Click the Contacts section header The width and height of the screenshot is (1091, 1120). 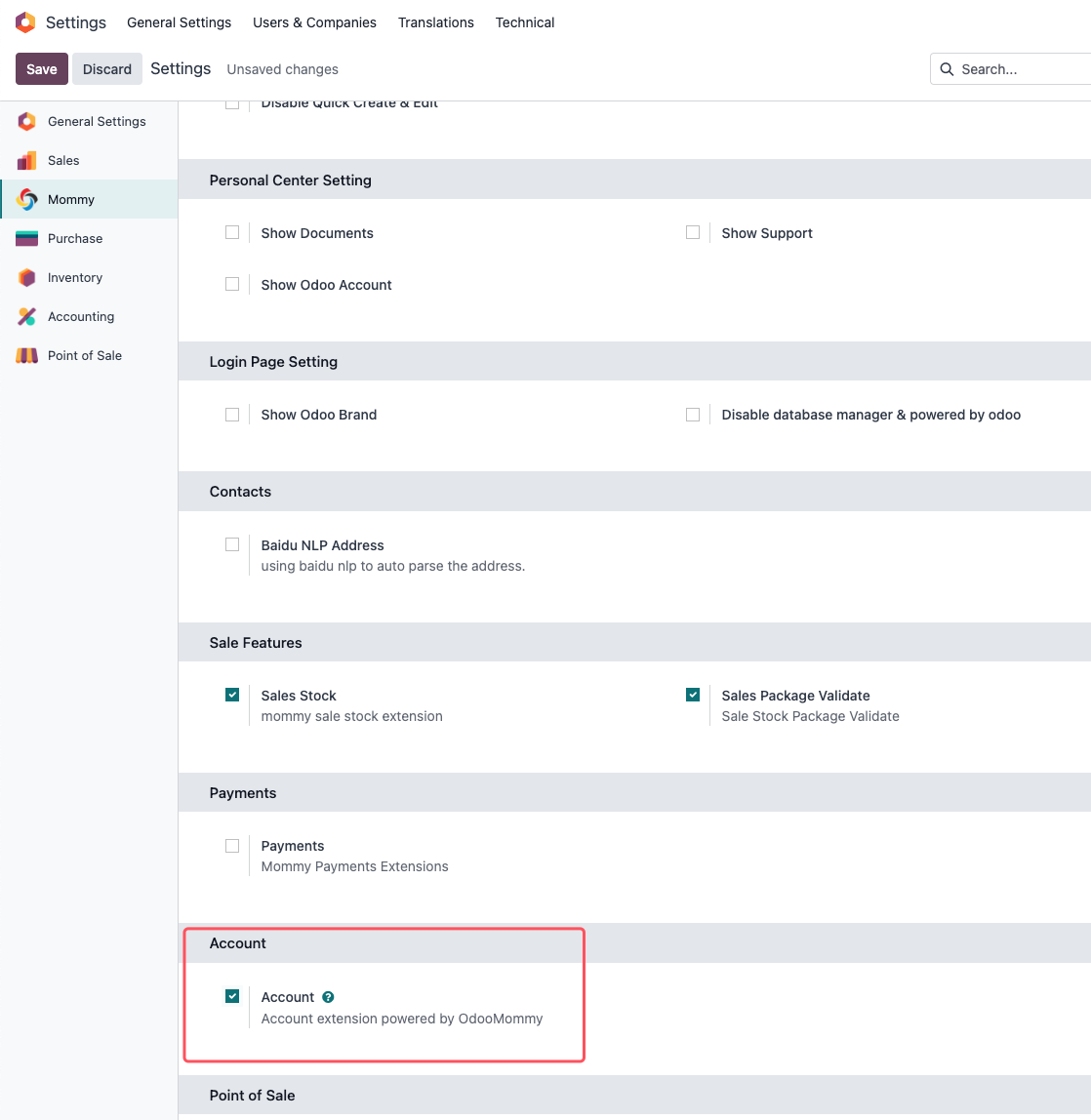click(x=240, y=492)
